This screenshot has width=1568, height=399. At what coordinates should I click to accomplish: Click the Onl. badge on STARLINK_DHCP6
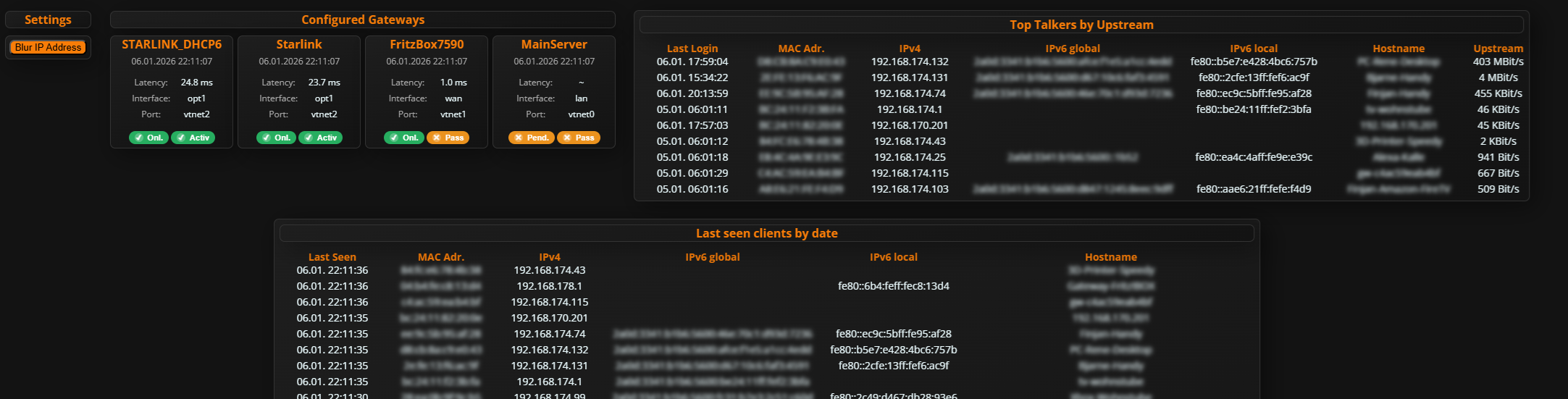[x=148, y=138]
